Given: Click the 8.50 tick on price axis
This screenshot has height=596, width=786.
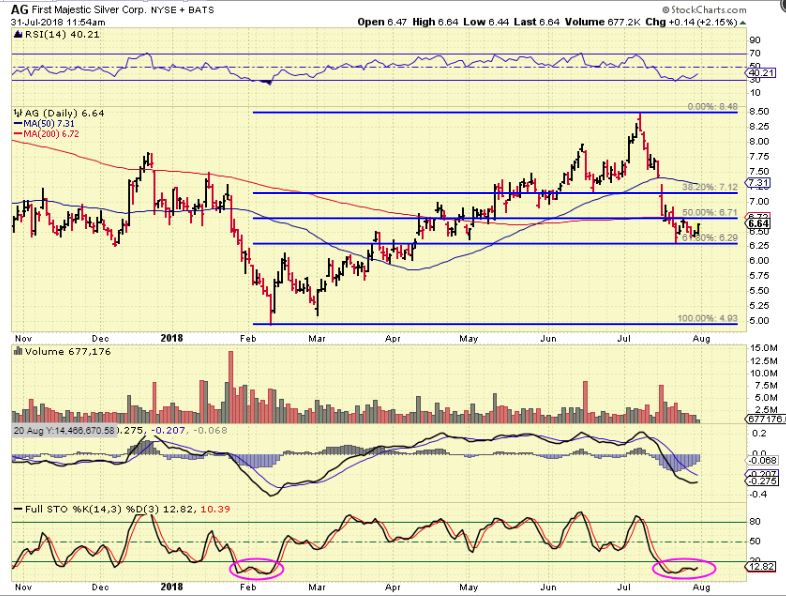Looking at the screenshot, I should pos(760,112).
